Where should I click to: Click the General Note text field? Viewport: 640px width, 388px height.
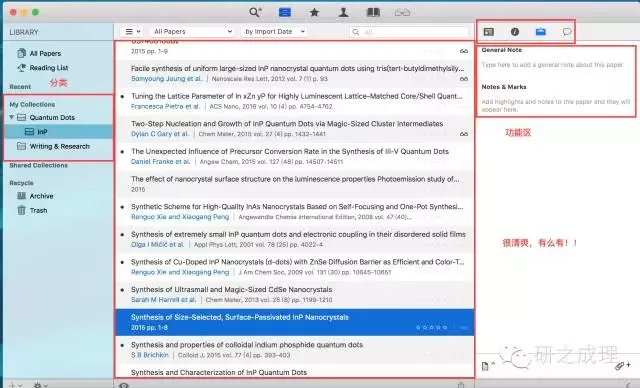(x=552, y=65)
